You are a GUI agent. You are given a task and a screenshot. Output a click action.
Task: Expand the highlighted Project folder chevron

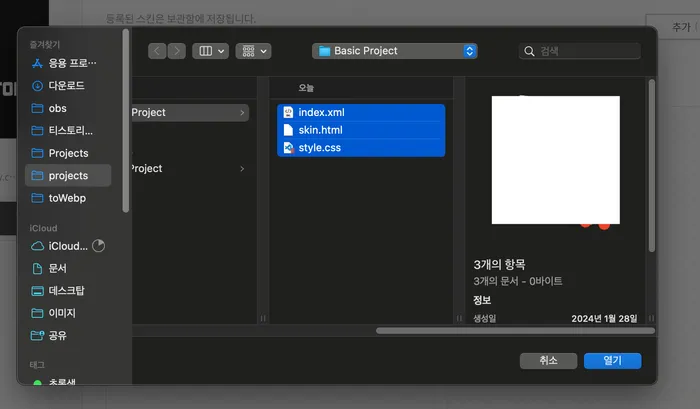point(242,113)
